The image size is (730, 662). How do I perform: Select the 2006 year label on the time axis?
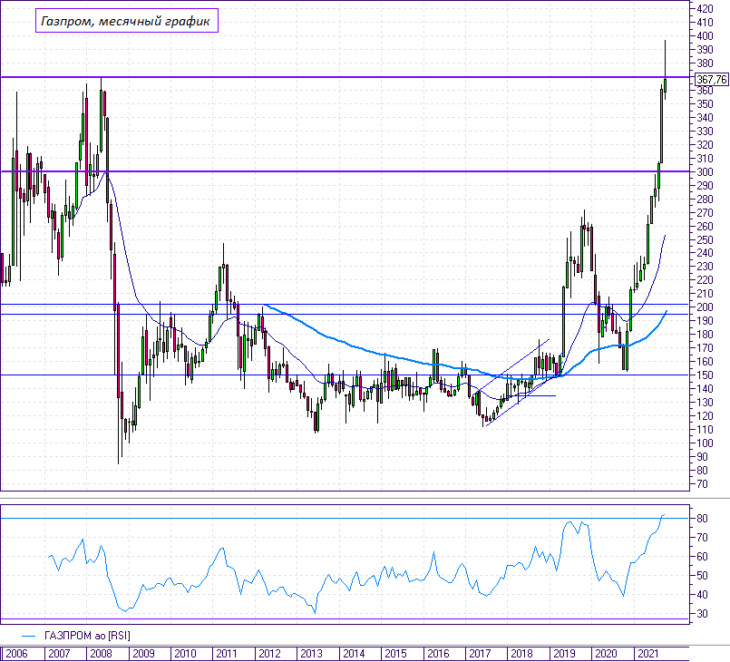(x=16, y=654)
